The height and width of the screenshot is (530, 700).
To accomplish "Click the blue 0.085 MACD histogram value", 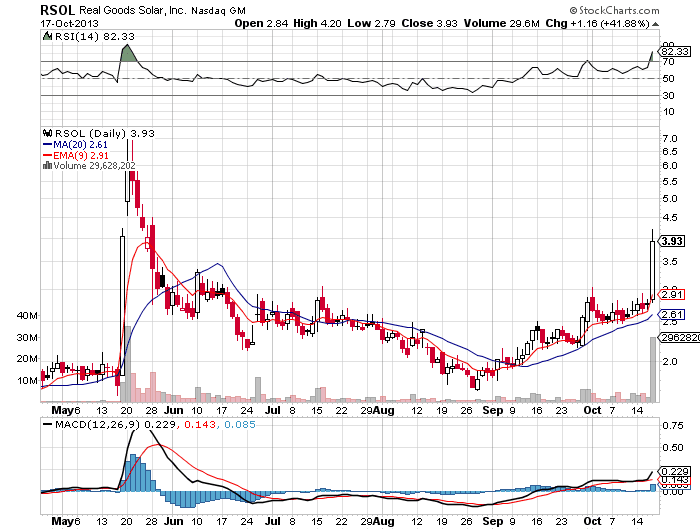I will point(240,425).
